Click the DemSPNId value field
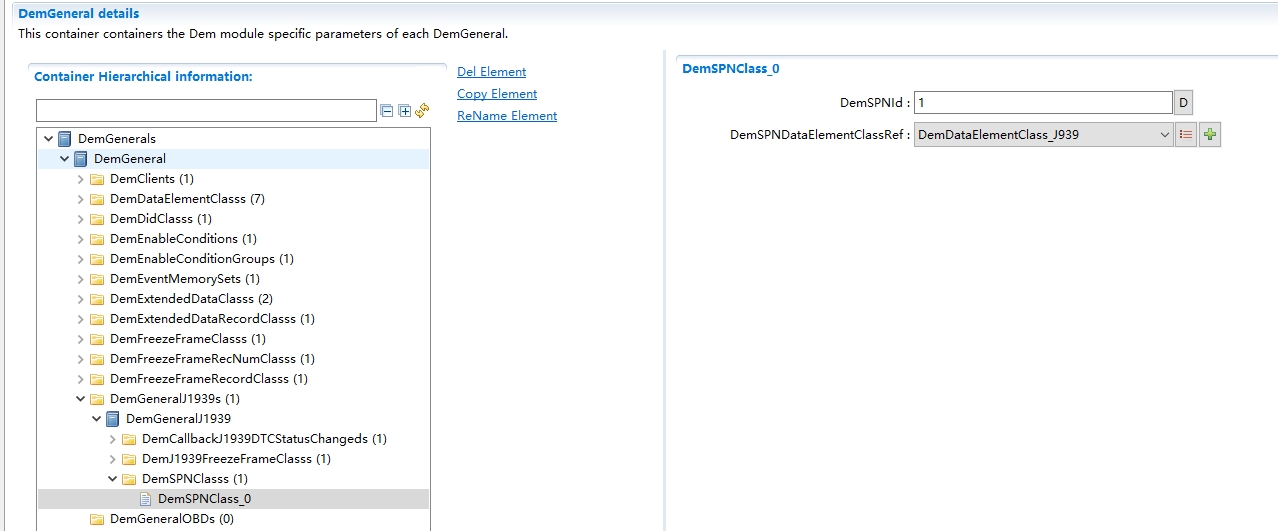The height and width of the screenshot is (531, 1278). pyautogui.click(x=1042, y=103)
